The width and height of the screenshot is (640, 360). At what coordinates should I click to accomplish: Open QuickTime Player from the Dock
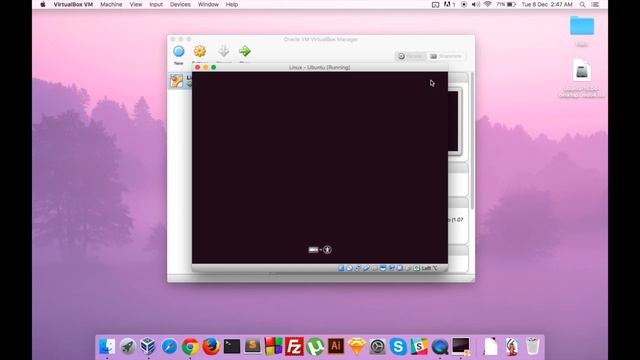click(x=440, y=347)
